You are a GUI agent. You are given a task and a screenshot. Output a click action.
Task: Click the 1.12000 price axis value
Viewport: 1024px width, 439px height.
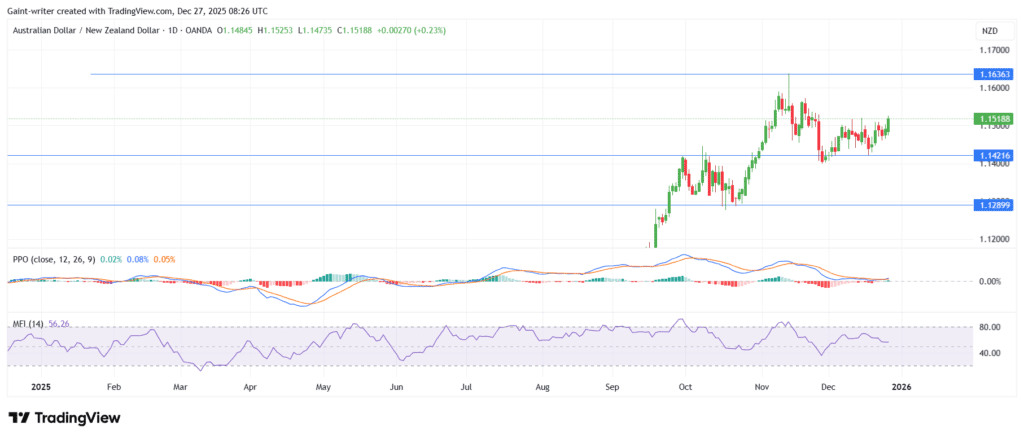pyautogui.click(x=992, y=239)
